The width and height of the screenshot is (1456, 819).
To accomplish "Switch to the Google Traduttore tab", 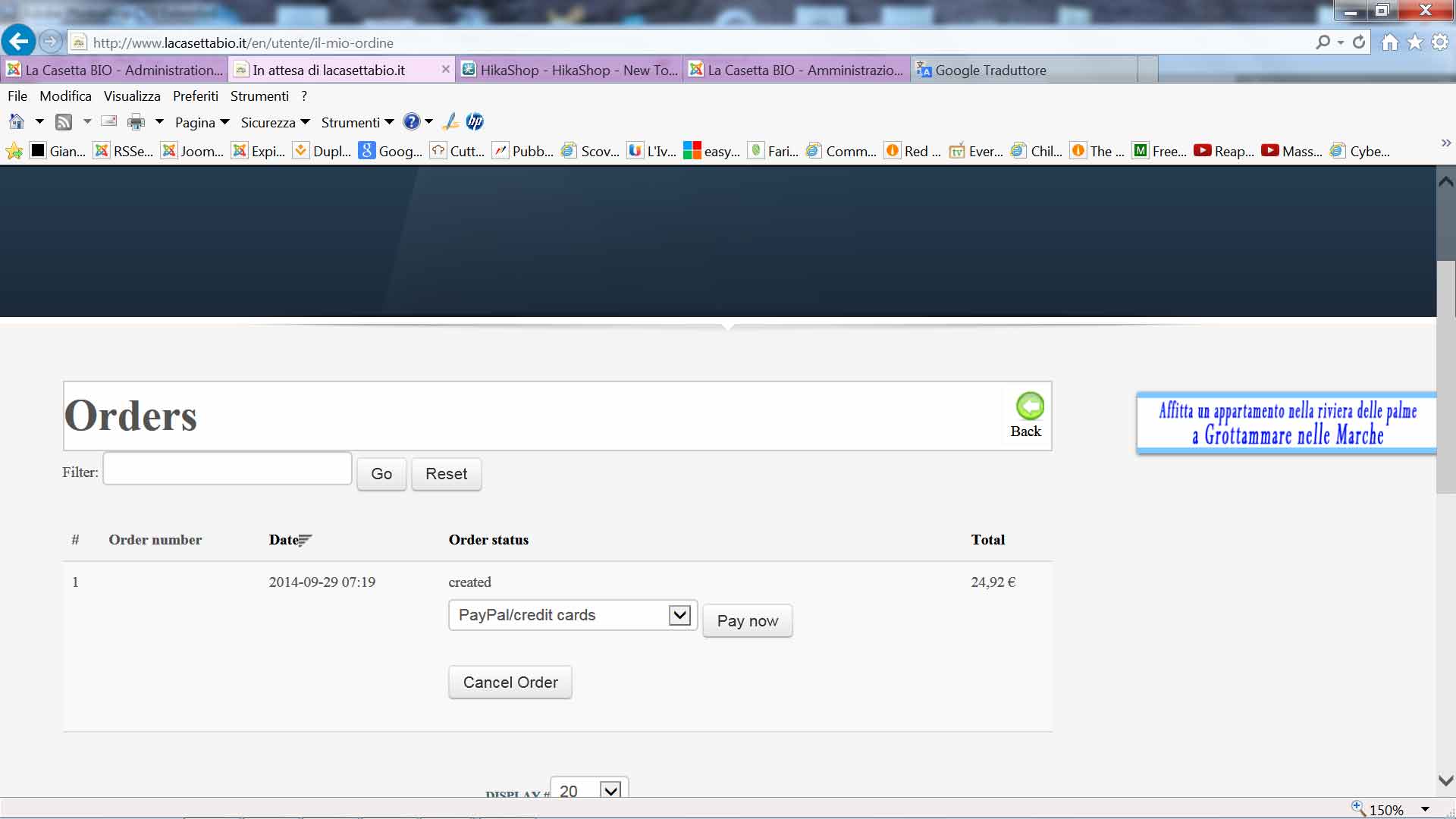I will 990,71.
